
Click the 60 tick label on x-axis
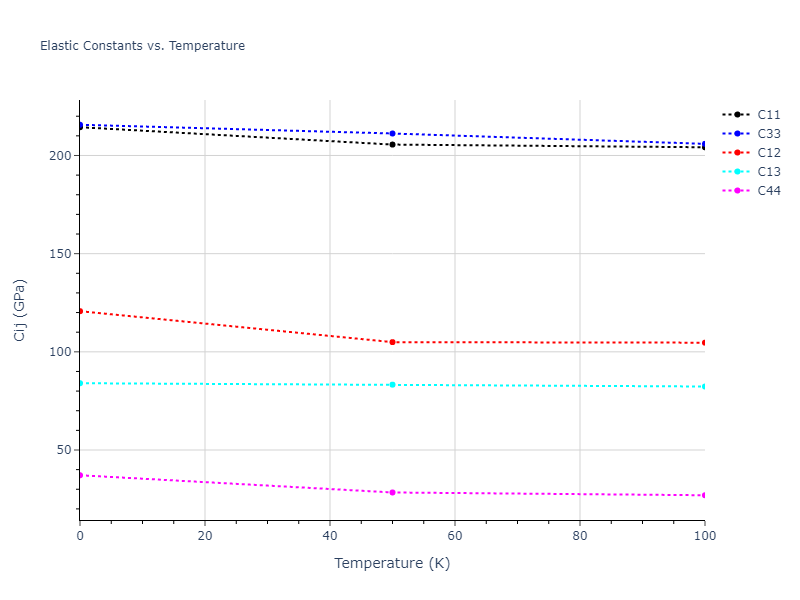[x=454, y=536]
